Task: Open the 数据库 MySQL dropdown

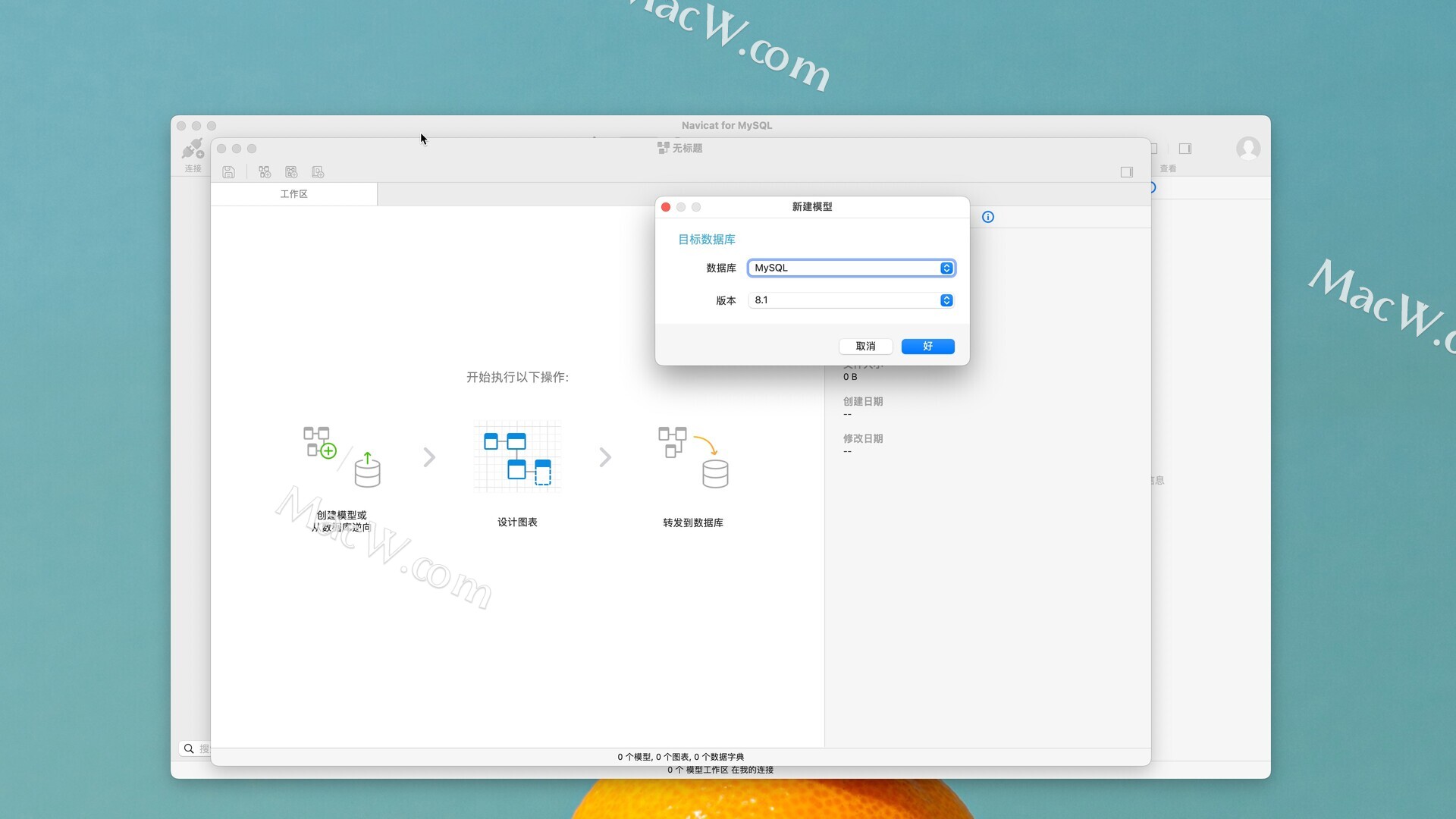Action: [x=851, y=268]
